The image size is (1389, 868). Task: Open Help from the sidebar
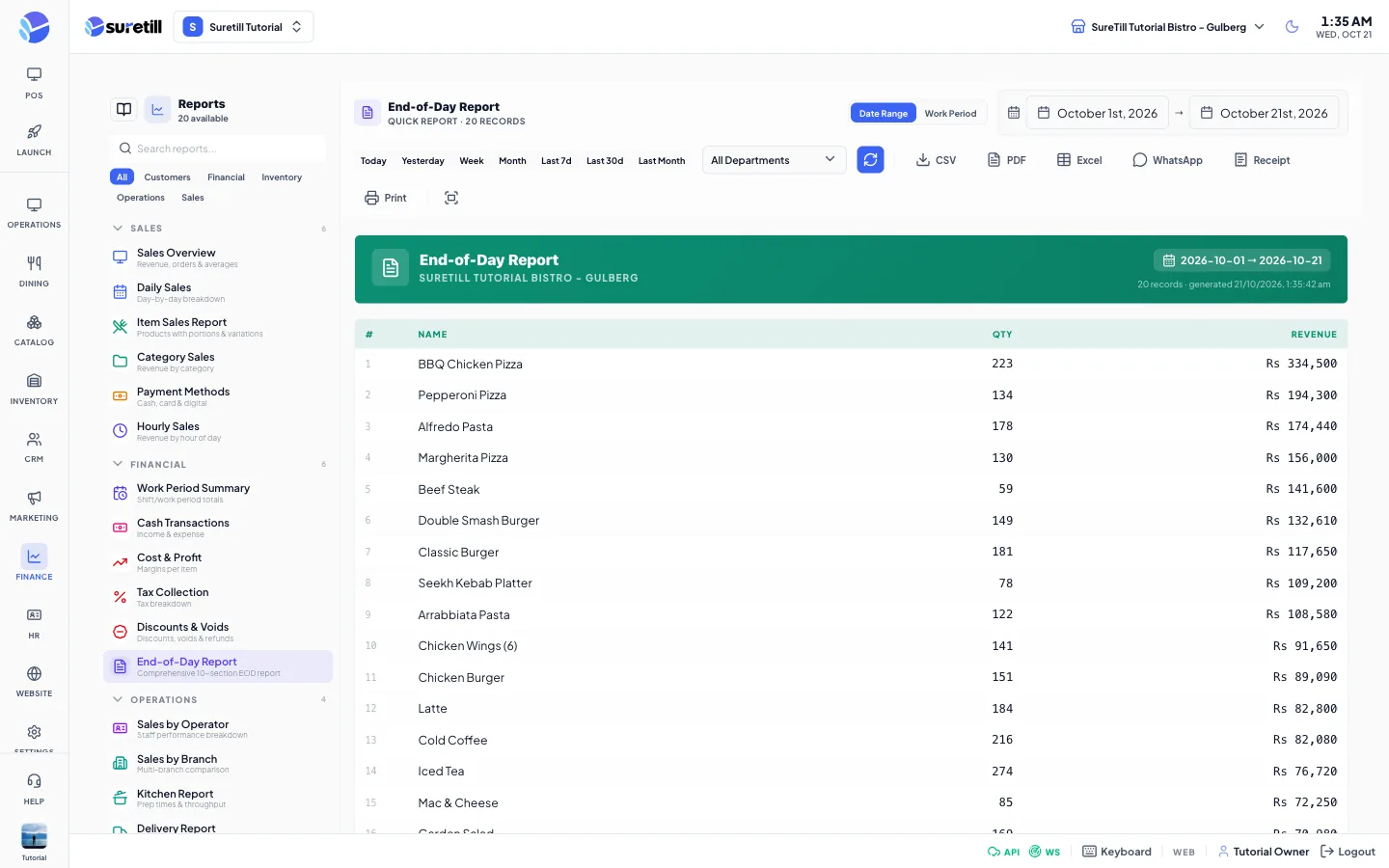pos(34,789)
